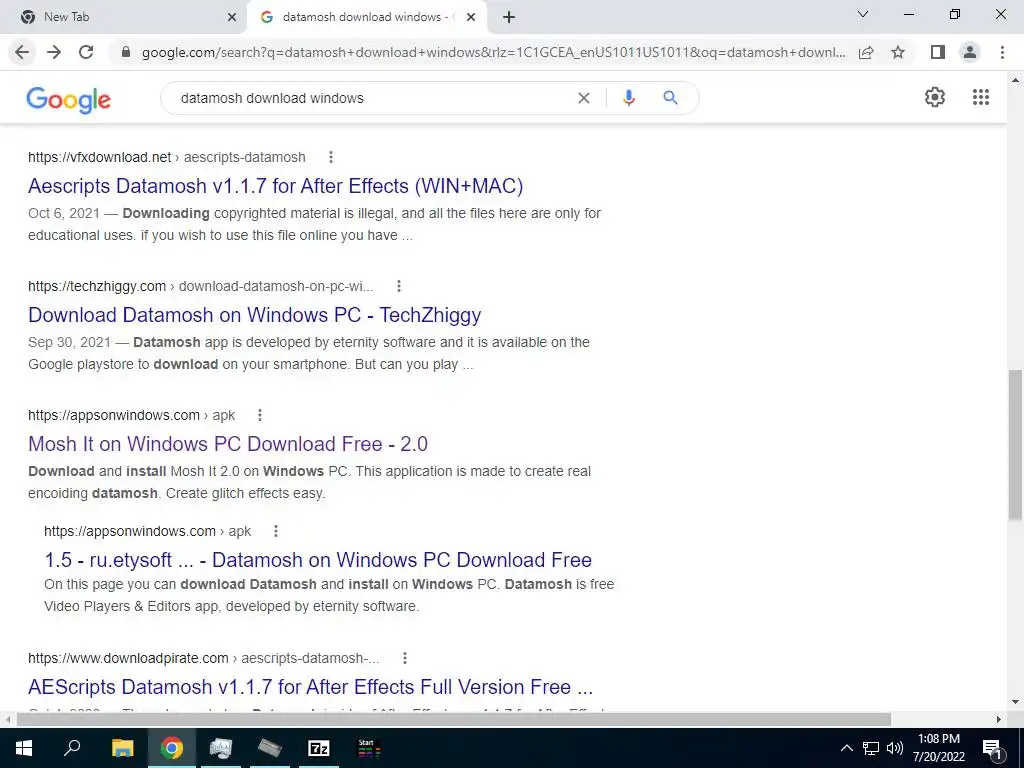Open more options for 1.5 - ru.etysoft result
The image size is (1024, 768).
point(276,531)
